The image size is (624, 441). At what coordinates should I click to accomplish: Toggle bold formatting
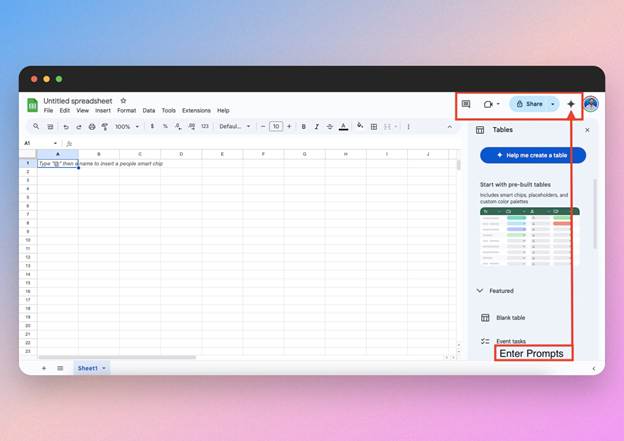click(x=303, y=127)
